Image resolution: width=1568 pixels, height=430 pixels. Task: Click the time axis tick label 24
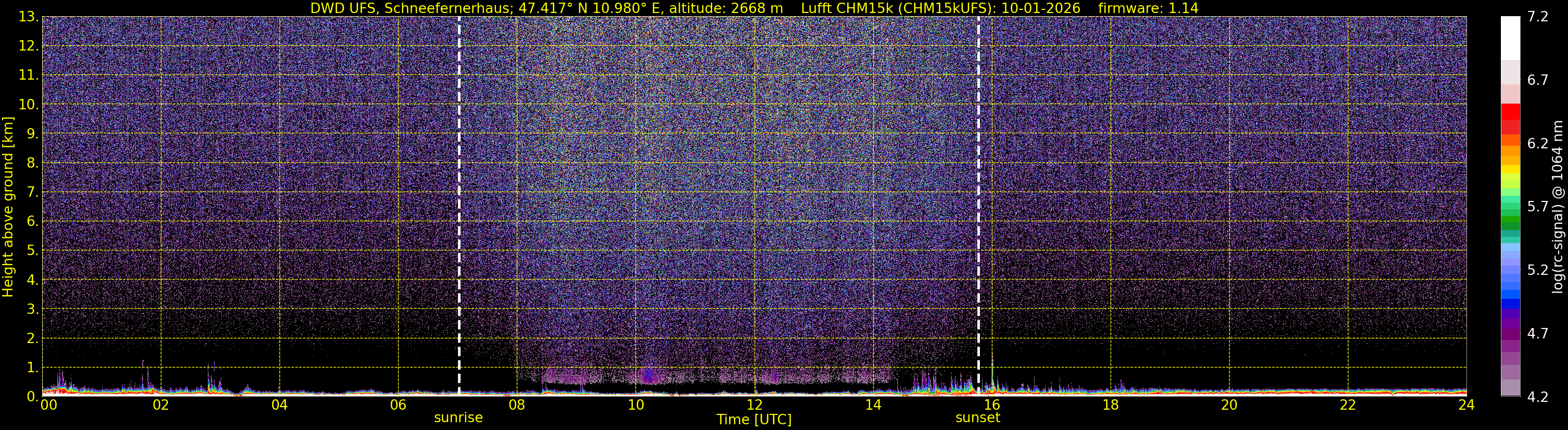click(1467, 405)
